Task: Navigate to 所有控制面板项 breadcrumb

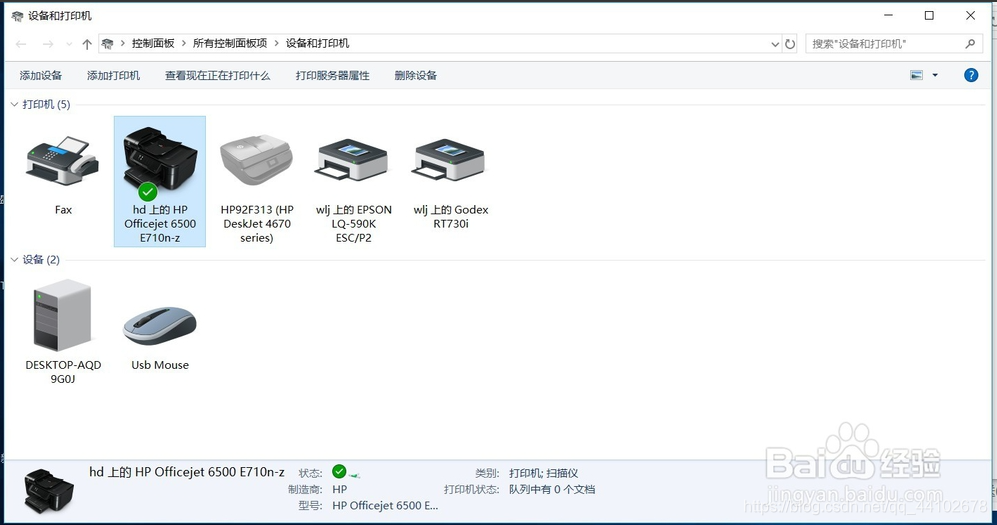Action: pyautogui.click(x=230, y=43)
